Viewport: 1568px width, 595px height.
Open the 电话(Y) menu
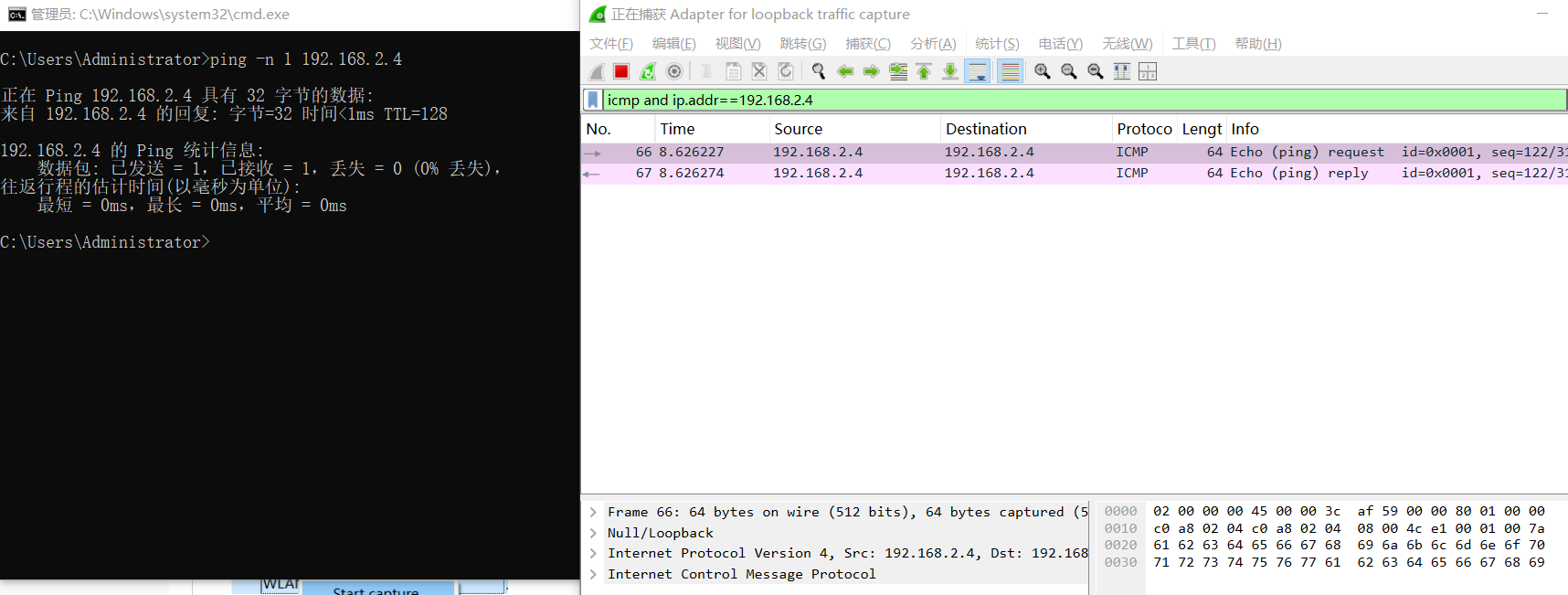pyautogui.click(x=1060, y=44)
